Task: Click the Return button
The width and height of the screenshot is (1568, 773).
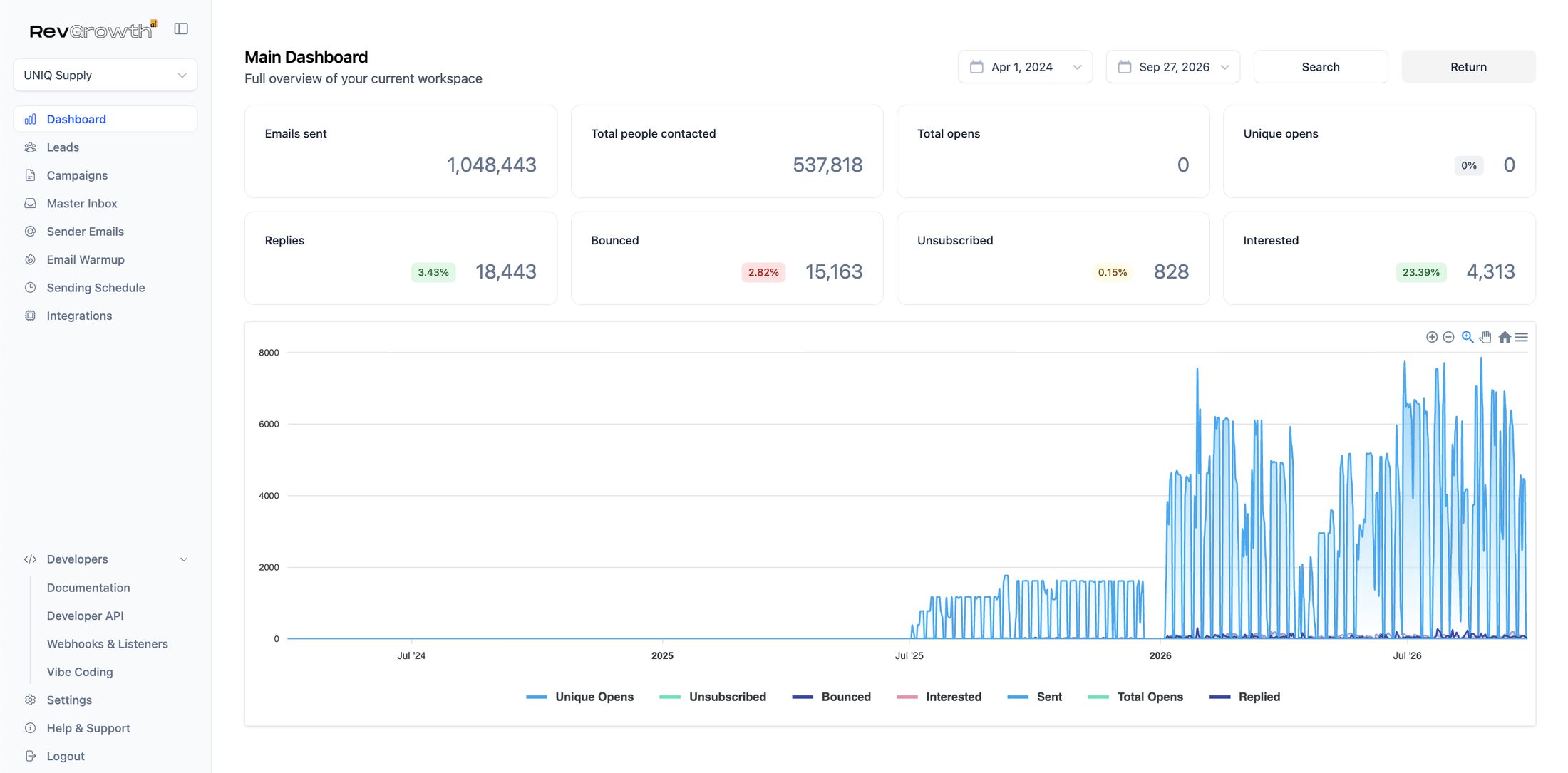Action: click(x=1468, y=67)
